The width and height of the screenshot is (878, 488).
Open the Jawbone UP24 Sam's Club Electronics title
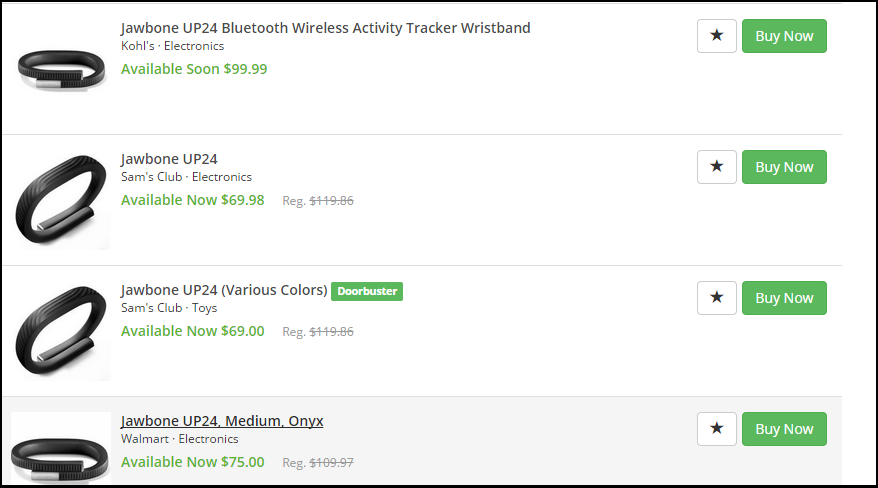coord(169,159)
